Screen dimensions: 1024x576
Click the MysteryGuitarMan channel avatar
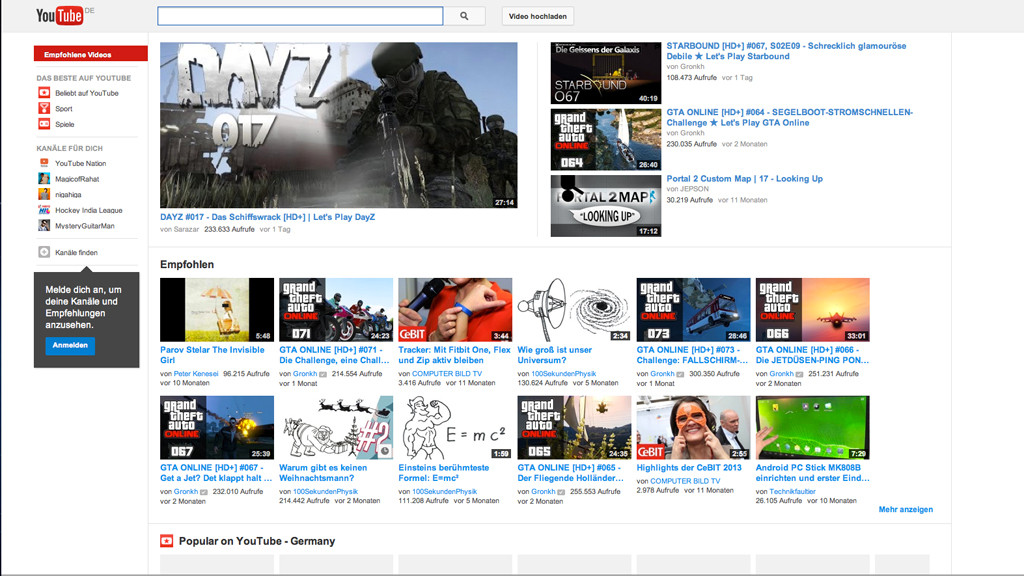[44, 226]
